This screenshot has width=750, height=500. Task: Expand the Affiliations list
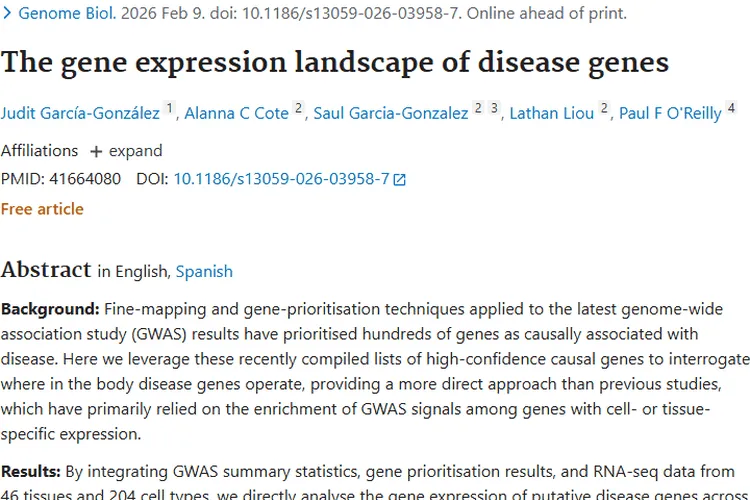click(x=125, y=151)
